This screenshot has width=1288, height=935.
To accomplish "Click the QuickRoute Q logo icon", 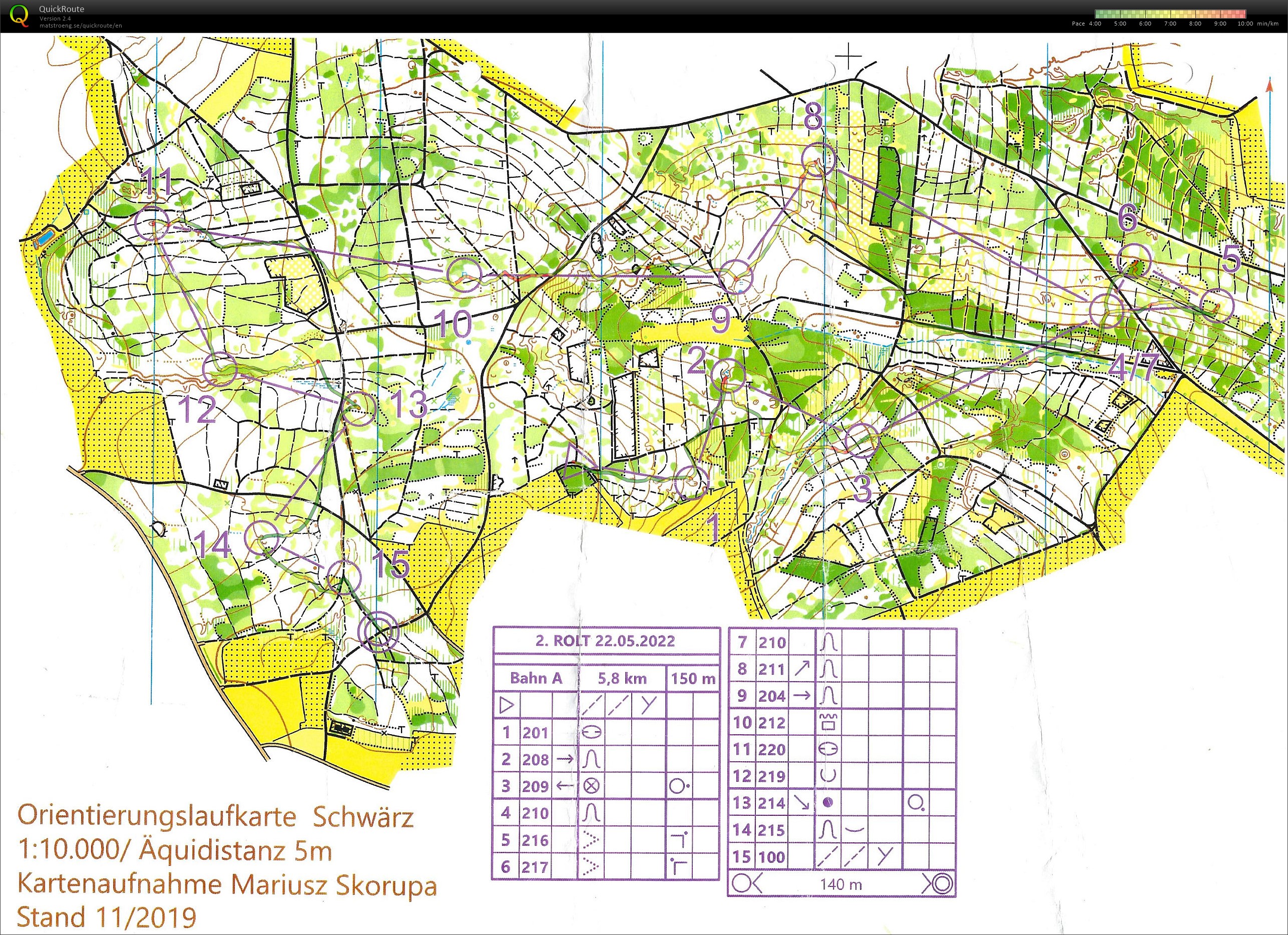I will point(20,15).
